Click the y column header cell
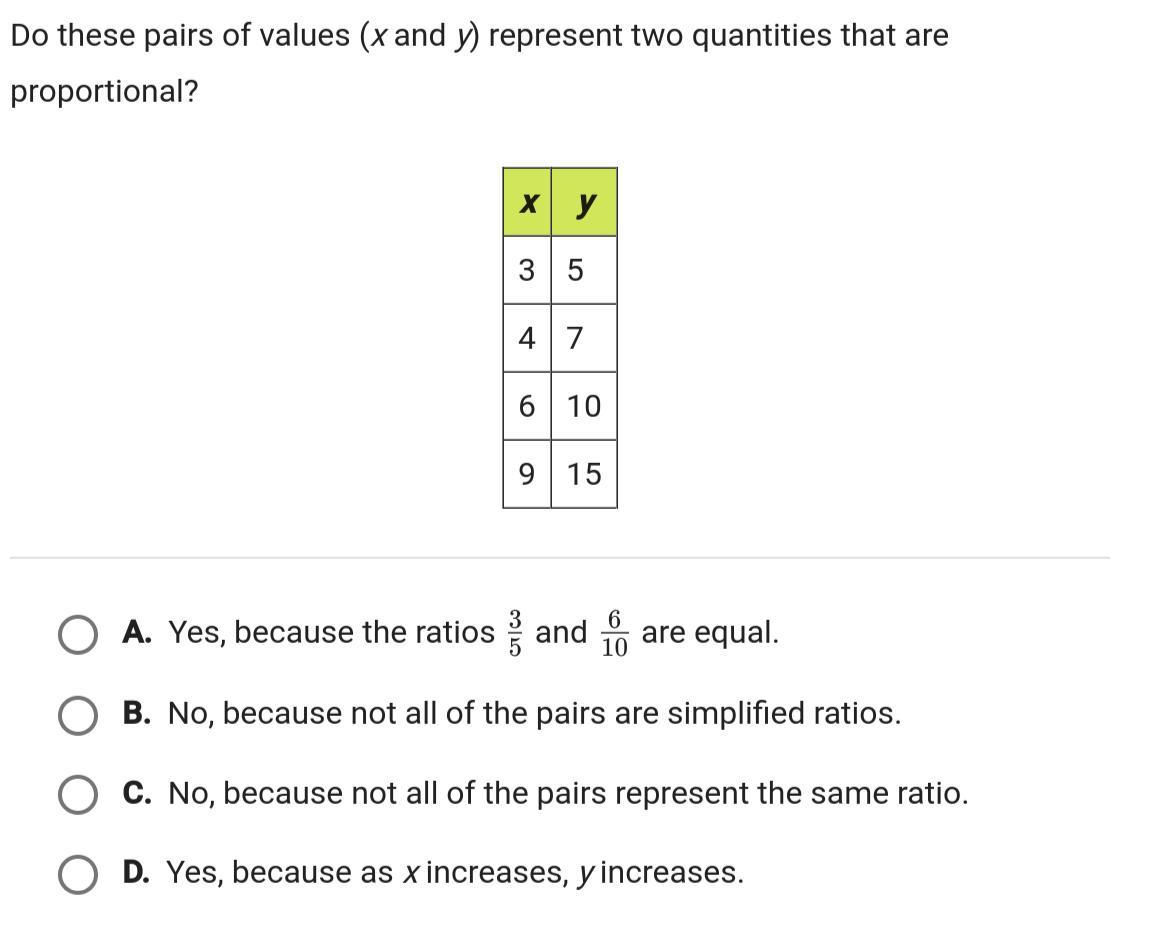 tap(584, 203)
